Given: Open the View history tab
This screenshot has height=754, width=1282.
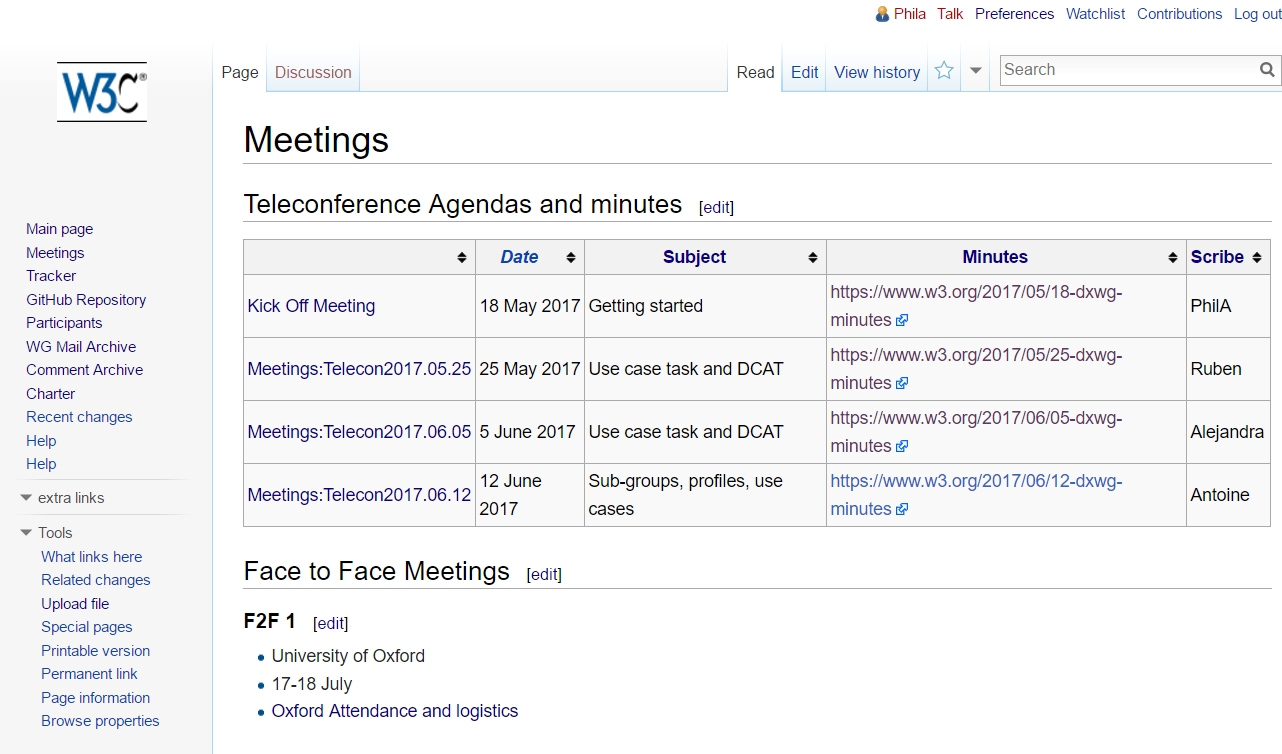Looking at the screenshot, I should click(877, 72).
